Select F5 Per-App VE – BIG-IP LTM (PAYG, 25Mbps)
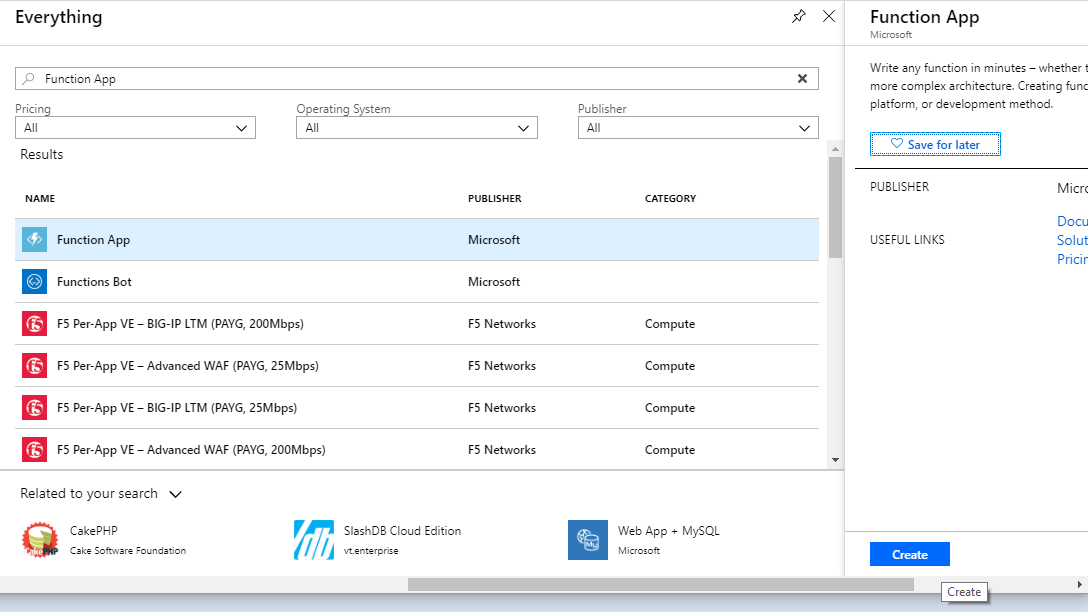 (x=416, y=408)
